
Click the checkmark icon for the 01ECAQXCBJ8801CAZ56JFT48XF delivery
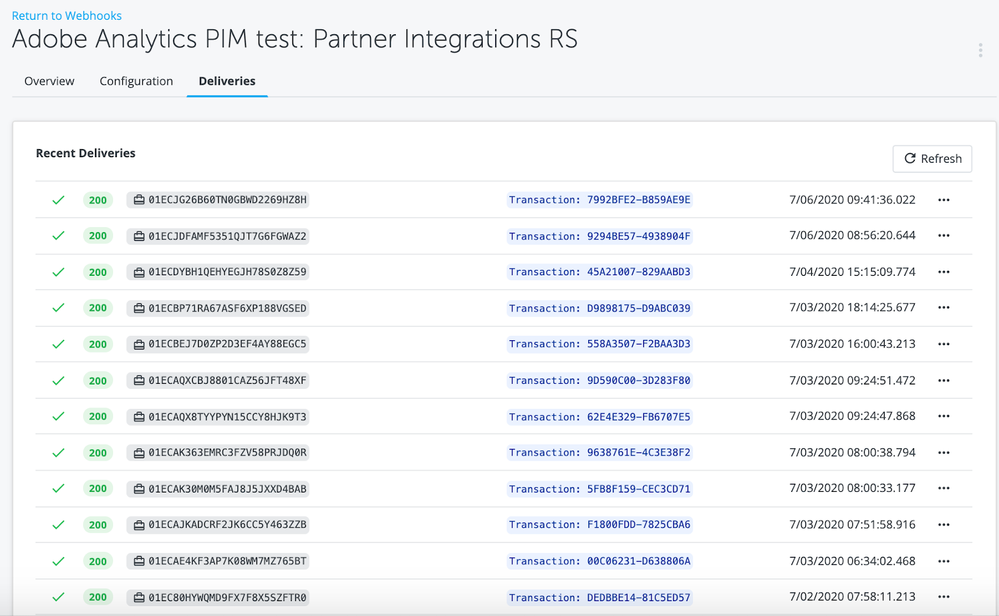[x=58, y=381]
